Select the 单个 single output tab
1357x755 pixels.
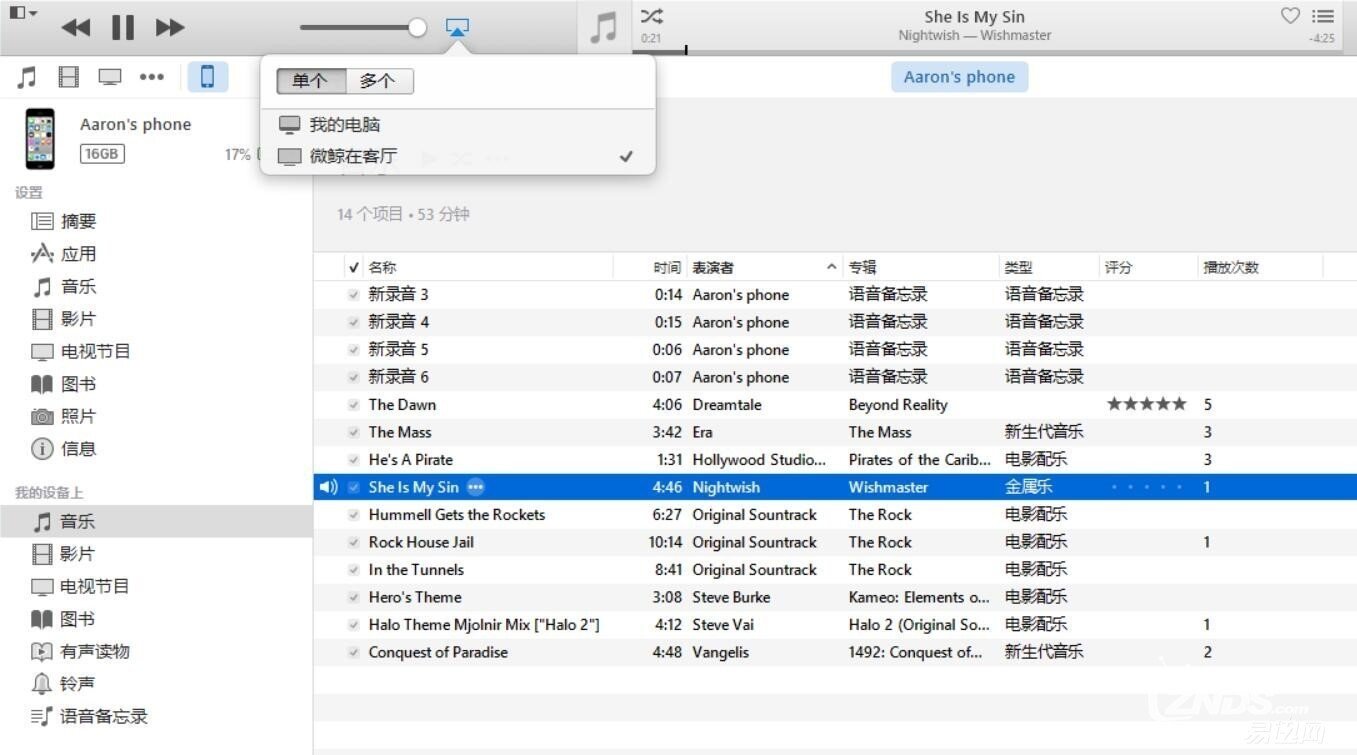coord(311,82)
